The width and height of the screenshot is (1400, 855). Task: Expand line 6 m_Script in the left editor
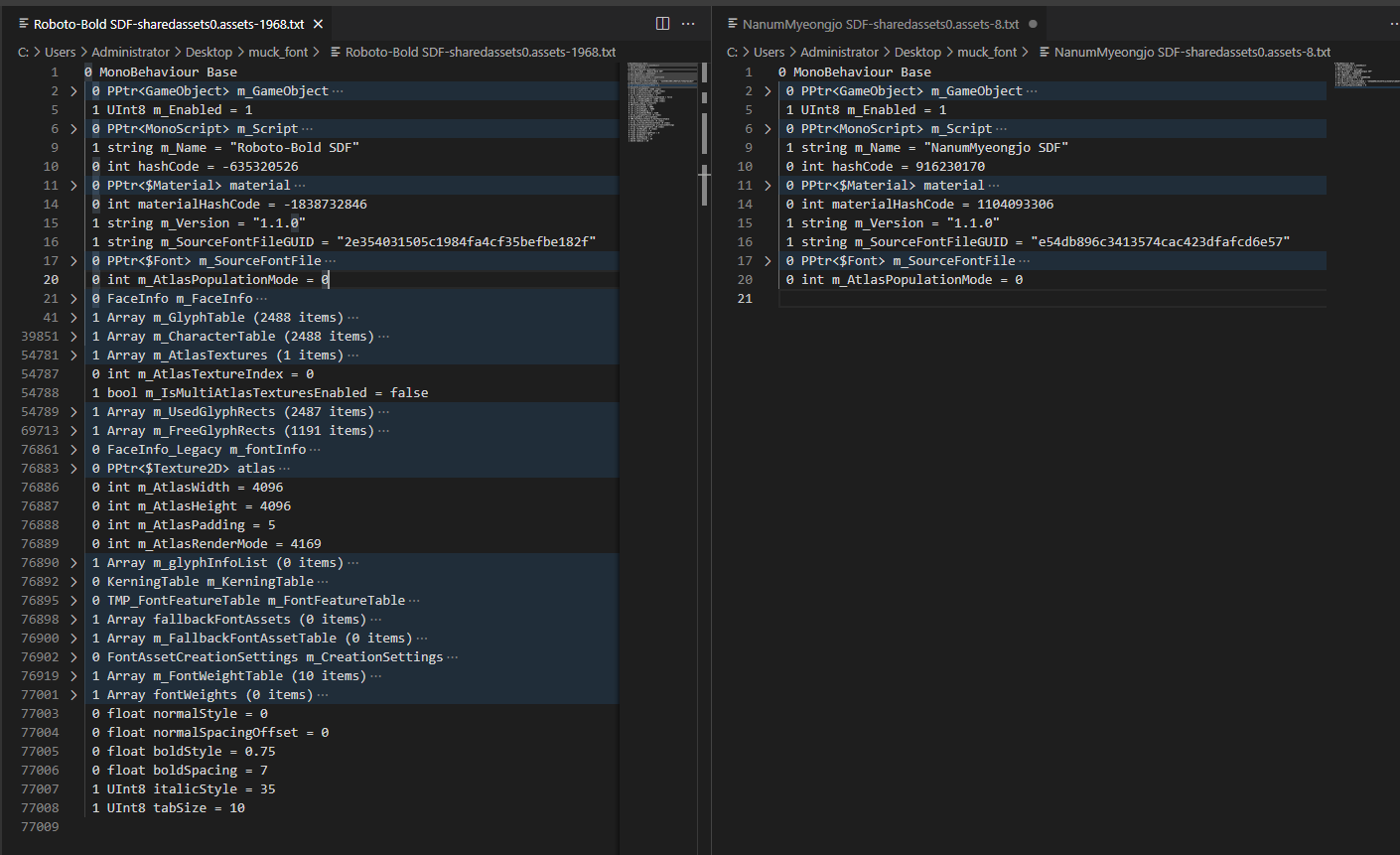(73, 129)
